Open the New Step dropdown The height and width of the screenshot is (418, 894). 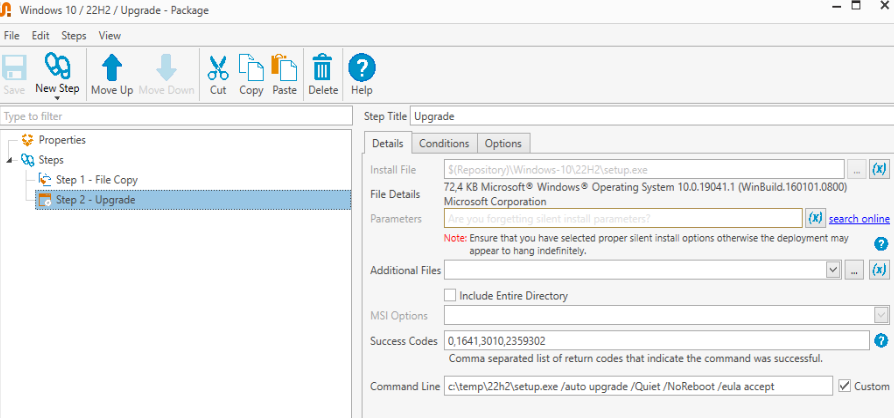pyautogui.click(x=57, y=99)
